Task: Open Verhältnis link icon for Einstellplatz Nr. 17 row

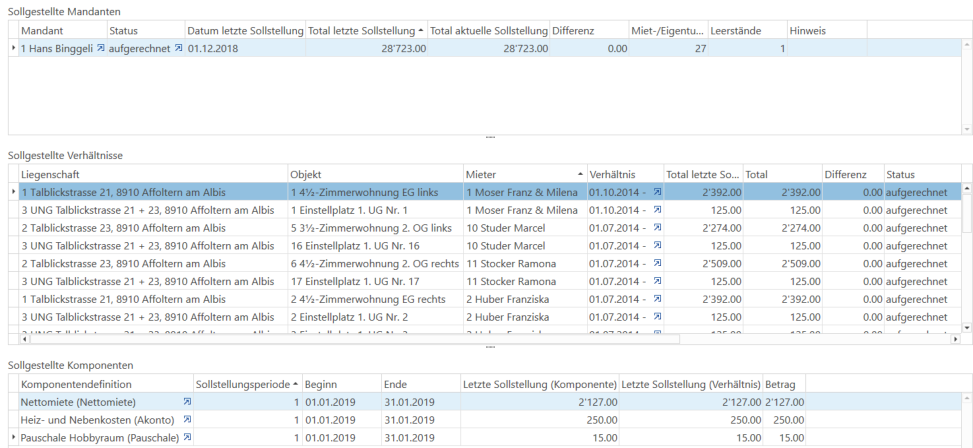Action: pos(658,282)
